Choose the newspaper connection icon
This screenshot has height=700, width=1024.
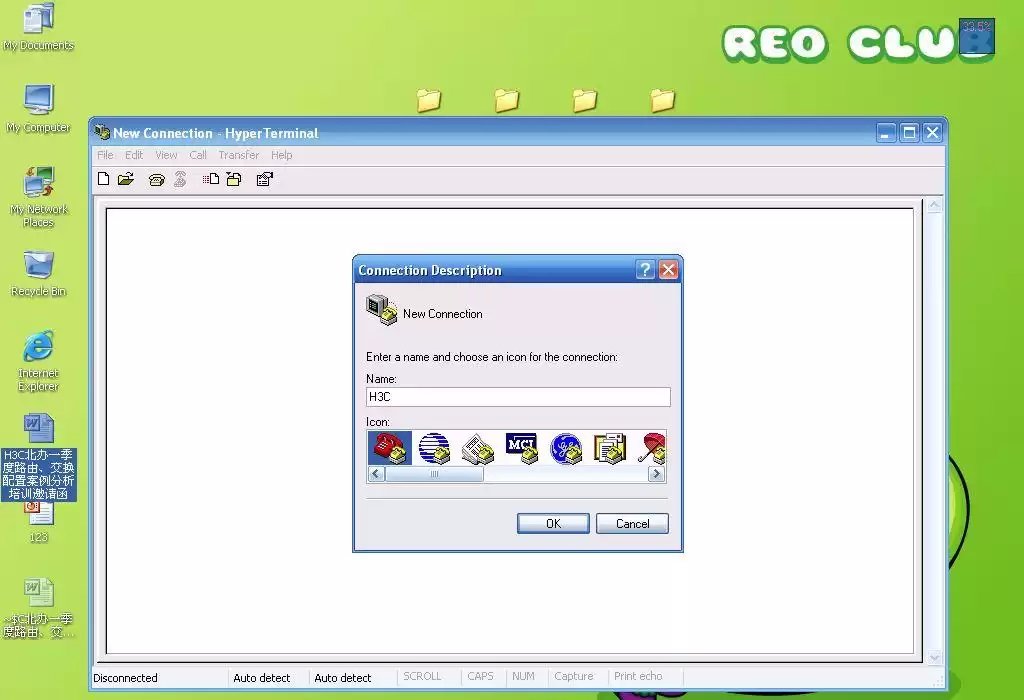(x=478, y=448)
